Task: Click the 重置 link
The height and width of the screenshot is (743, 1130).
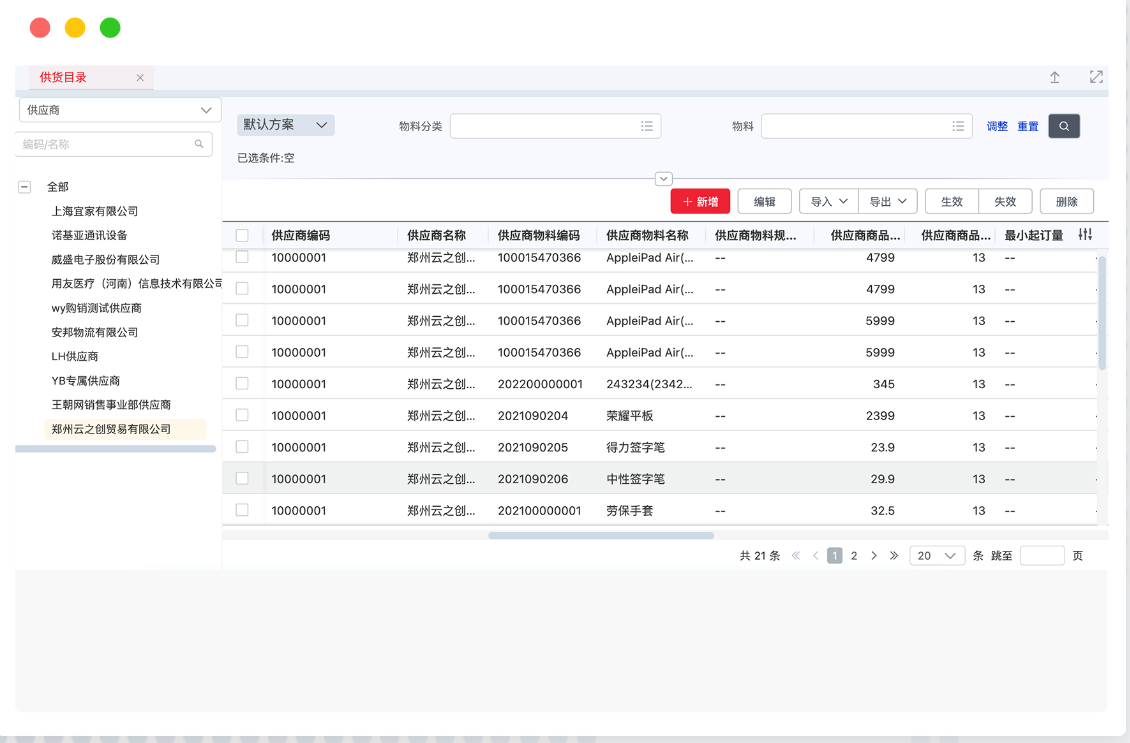Action: pyautogui.click(x=1028, y=126)
